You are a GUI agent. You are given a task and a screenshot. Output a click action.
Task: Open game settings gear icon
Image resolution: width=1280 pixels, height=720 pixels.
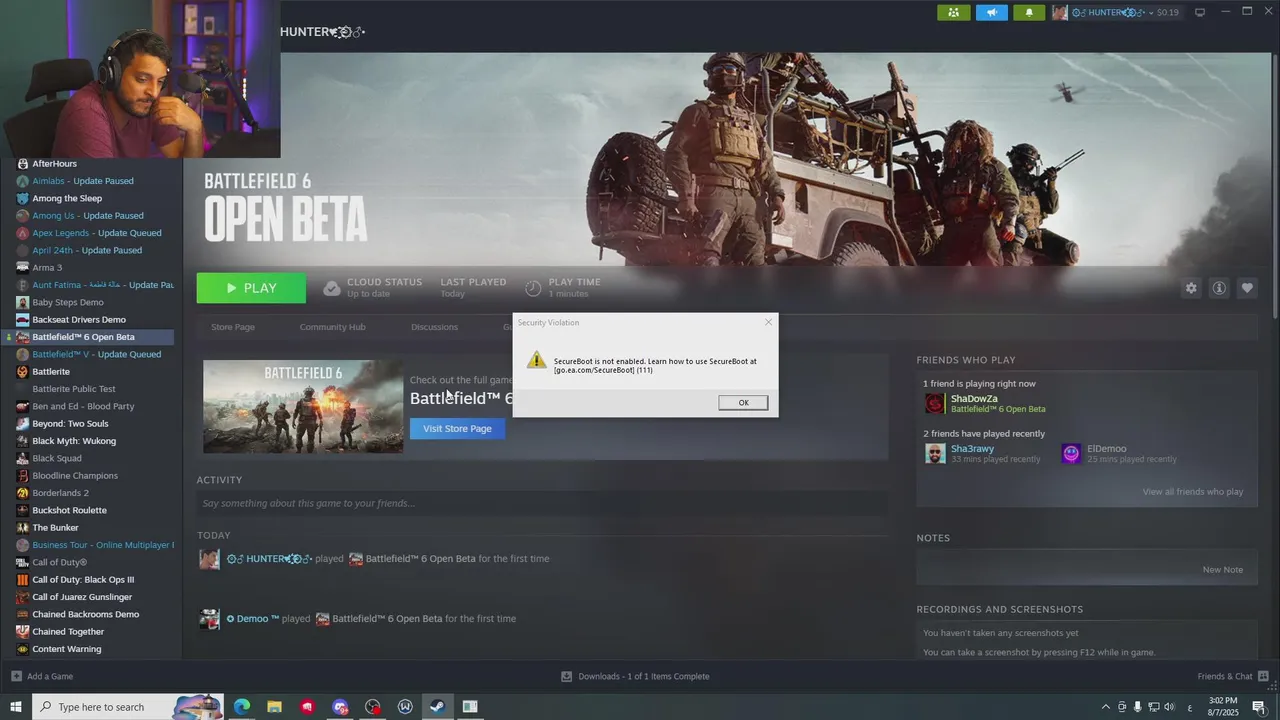click(x=1191, y=288)
